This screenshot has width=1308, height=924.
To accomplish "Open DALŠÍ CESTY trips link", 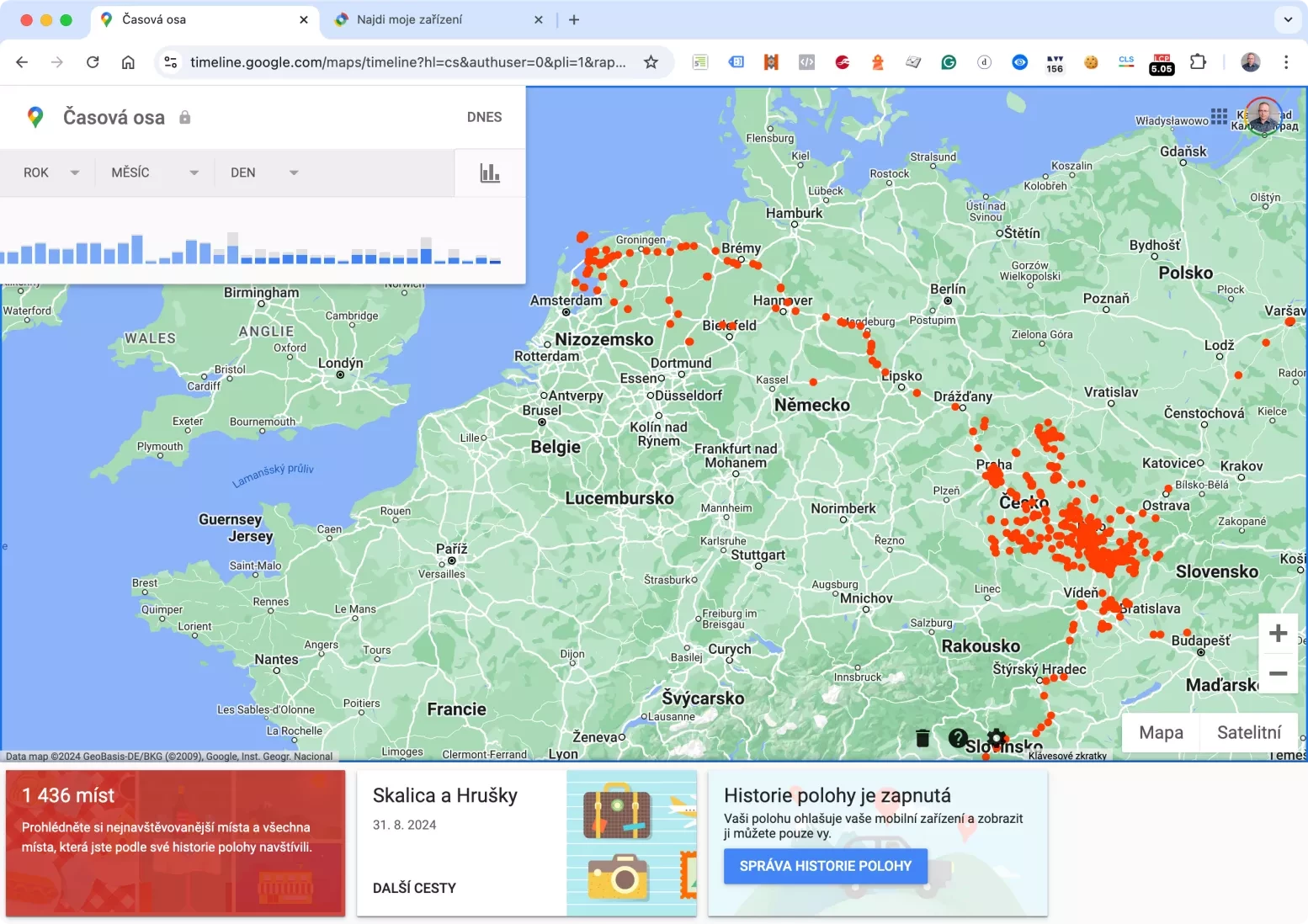I will pos(414,888).
